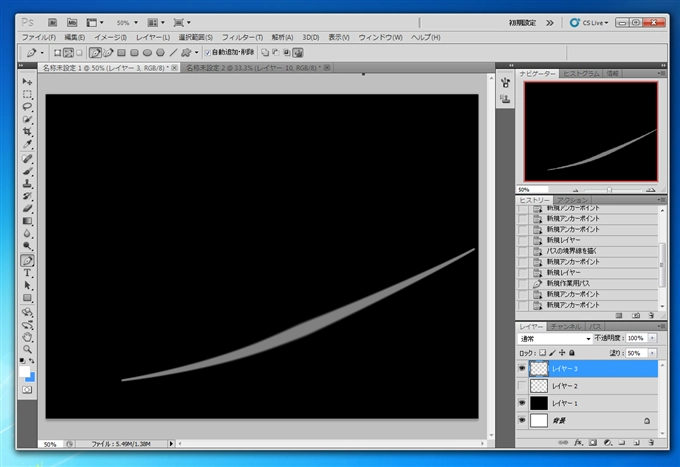The image size is (680, 467).
Task: Select the Move tool
Action: pos(27,82)
